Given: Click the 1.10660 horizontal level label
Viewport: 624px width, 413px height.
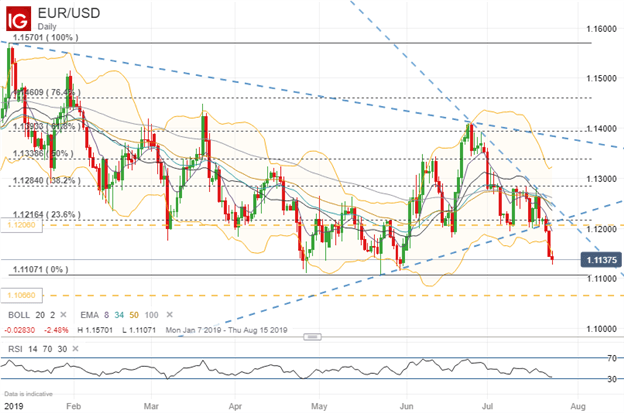Looking at the screenshot, I should click(21, 295).
